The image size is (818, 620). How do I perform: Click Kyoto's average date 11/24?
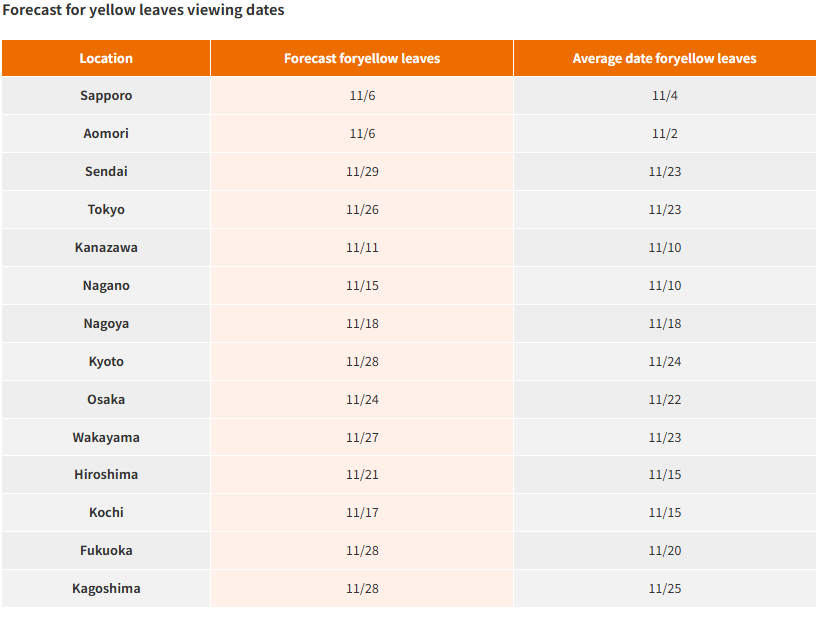[664, 362]
